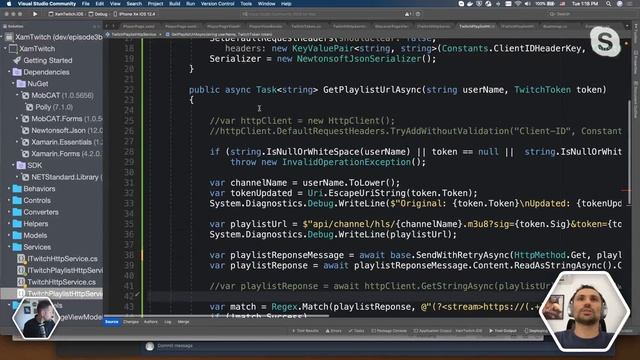
Task: Click the Dependencies folder icon
Action: tap(17, 72)
